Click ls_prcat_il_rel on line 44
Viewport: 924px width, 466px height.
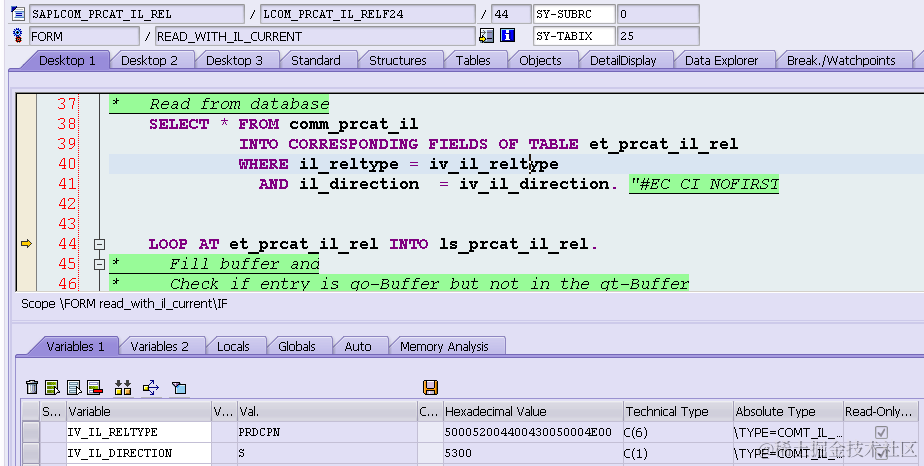(514, 244)
